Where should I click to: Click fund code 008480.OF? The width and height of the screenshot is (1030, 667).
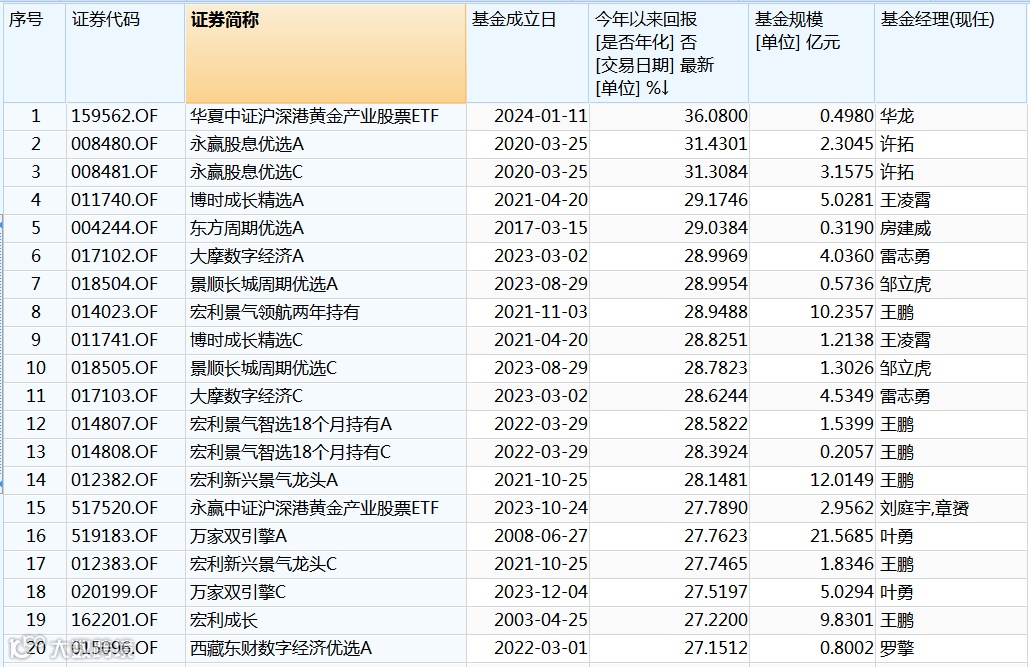115,144
